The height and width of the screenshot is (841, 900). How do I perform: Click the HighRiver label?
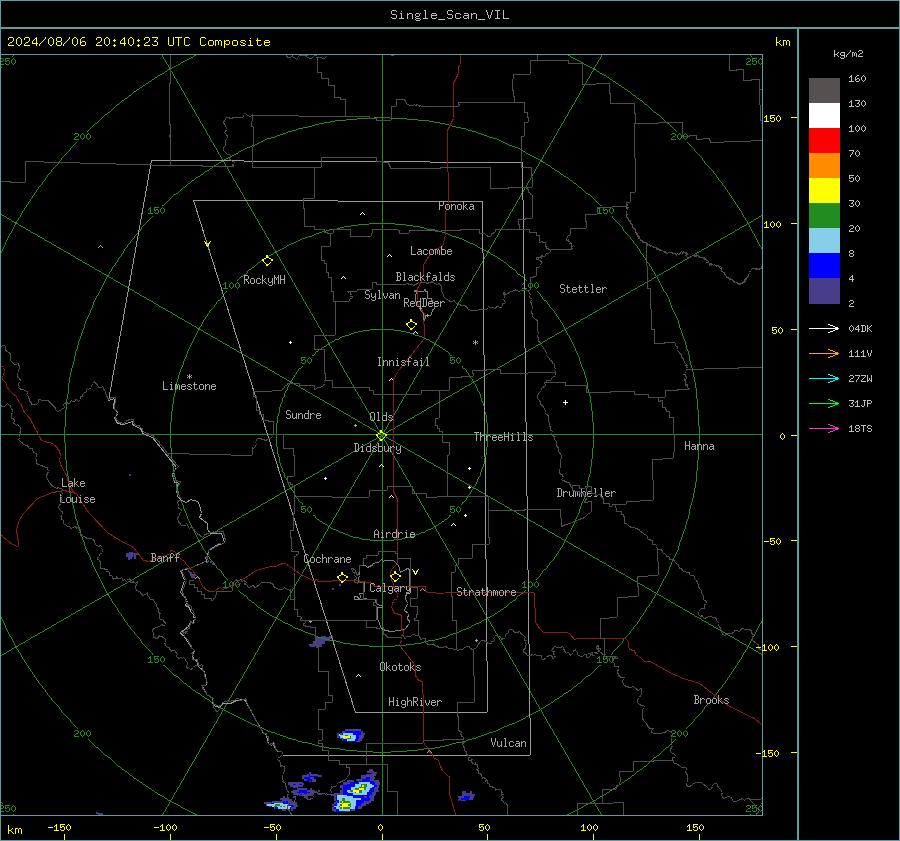click(x=415, y=702)
